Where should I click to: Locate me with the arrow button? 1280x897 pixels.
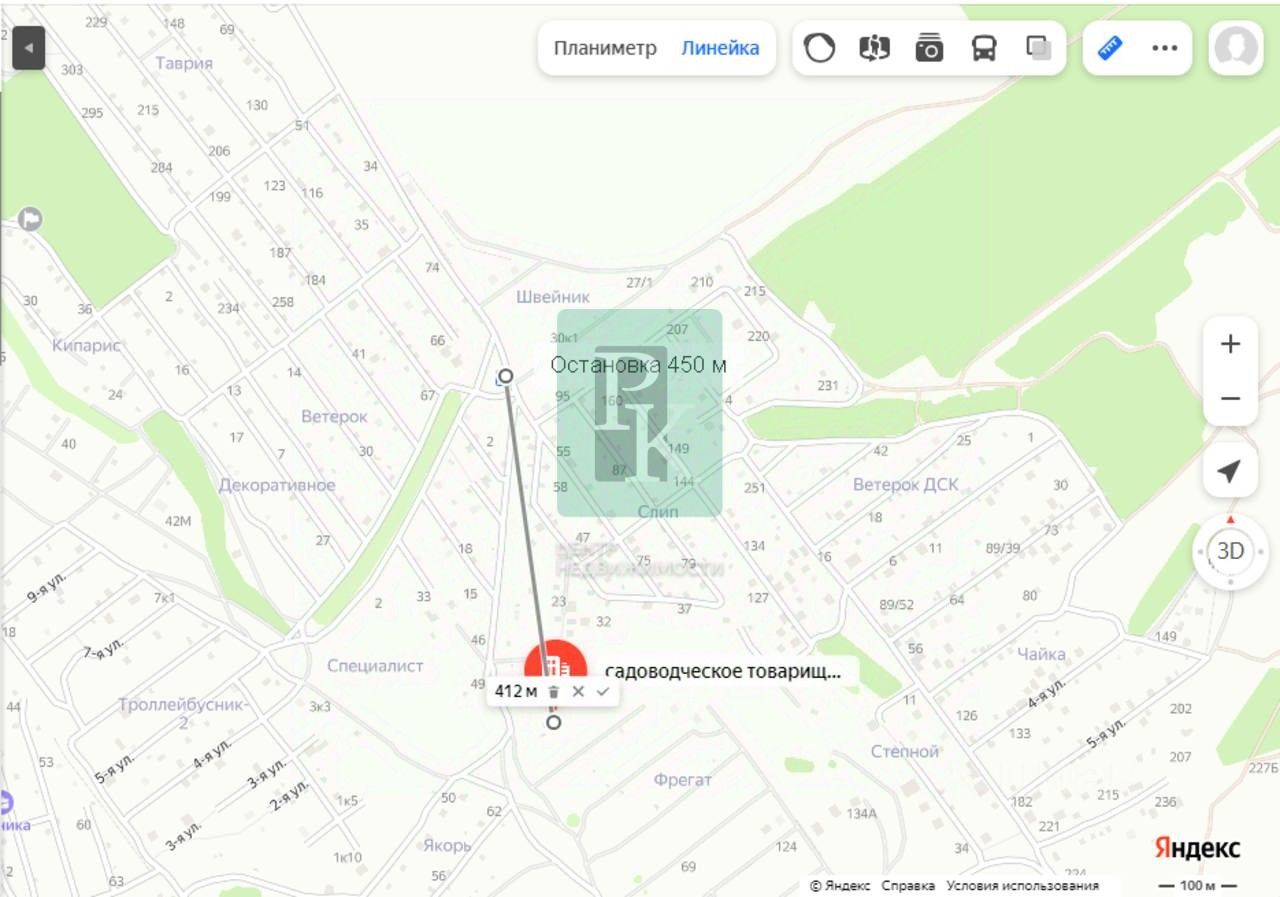pos(1230,471)
